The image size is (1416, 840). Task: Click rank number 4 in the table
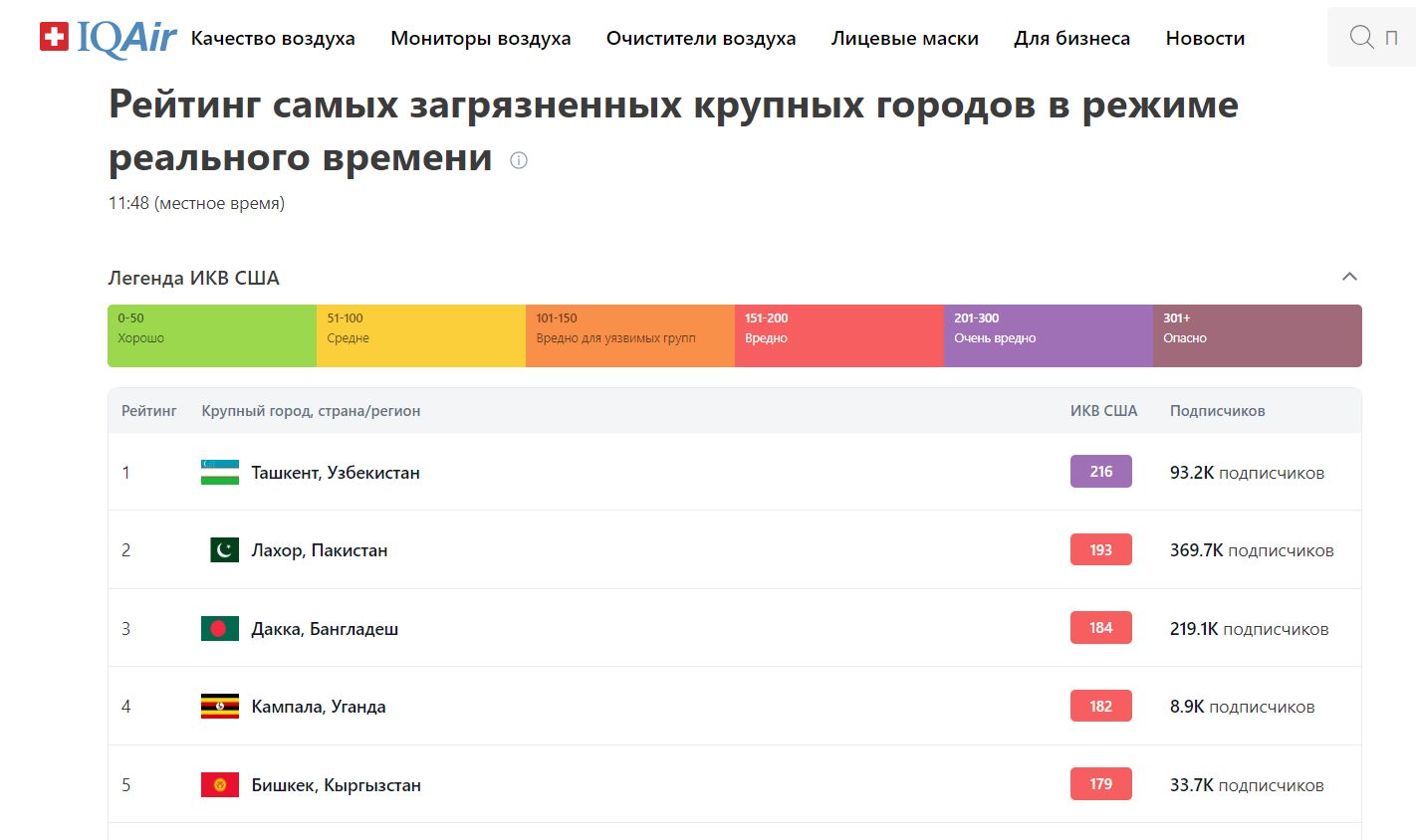(x=125, y=707)
